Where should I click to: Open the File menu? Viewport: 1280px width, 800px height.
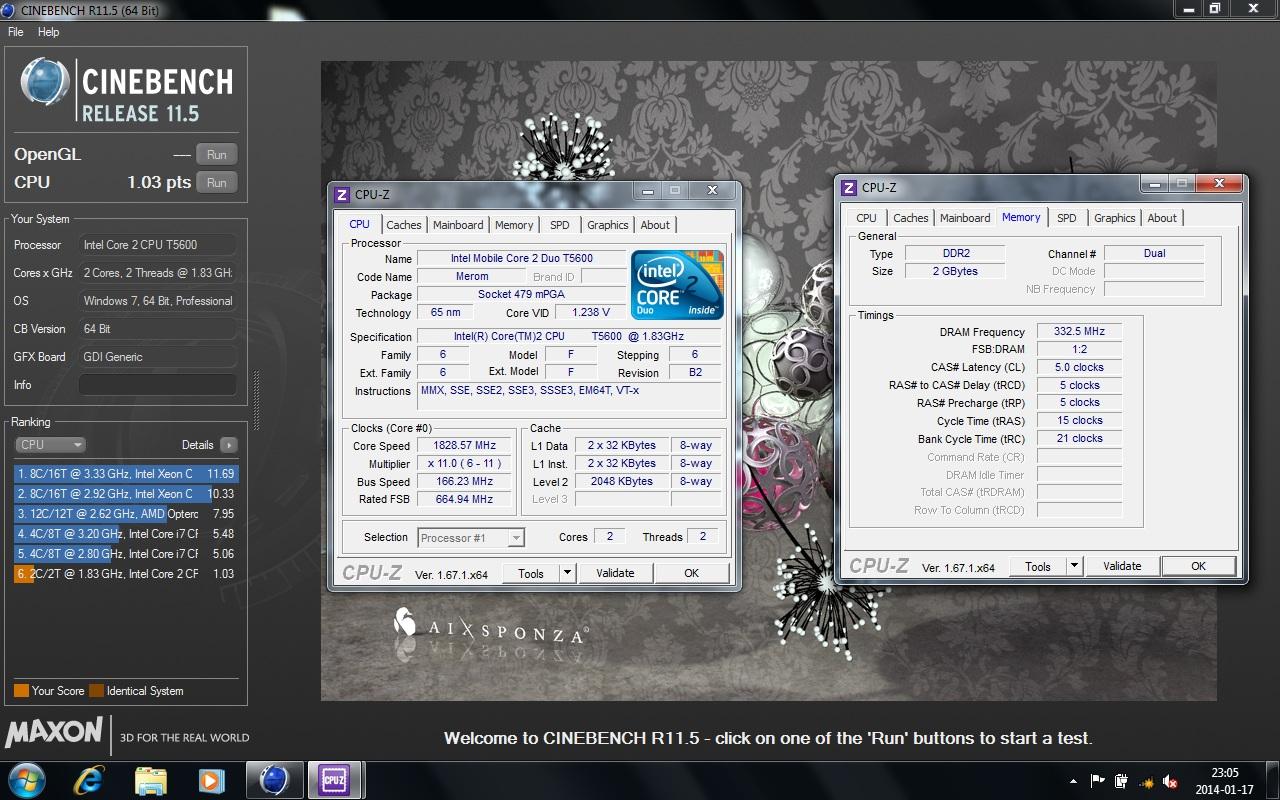(16, 32)
